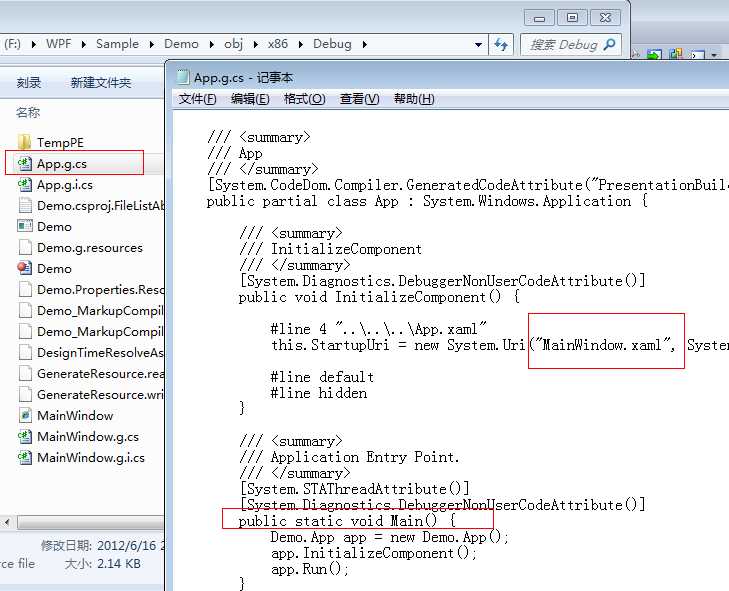Expand the arrow after WPF in breadcrumb

click(x=84, y=45)
